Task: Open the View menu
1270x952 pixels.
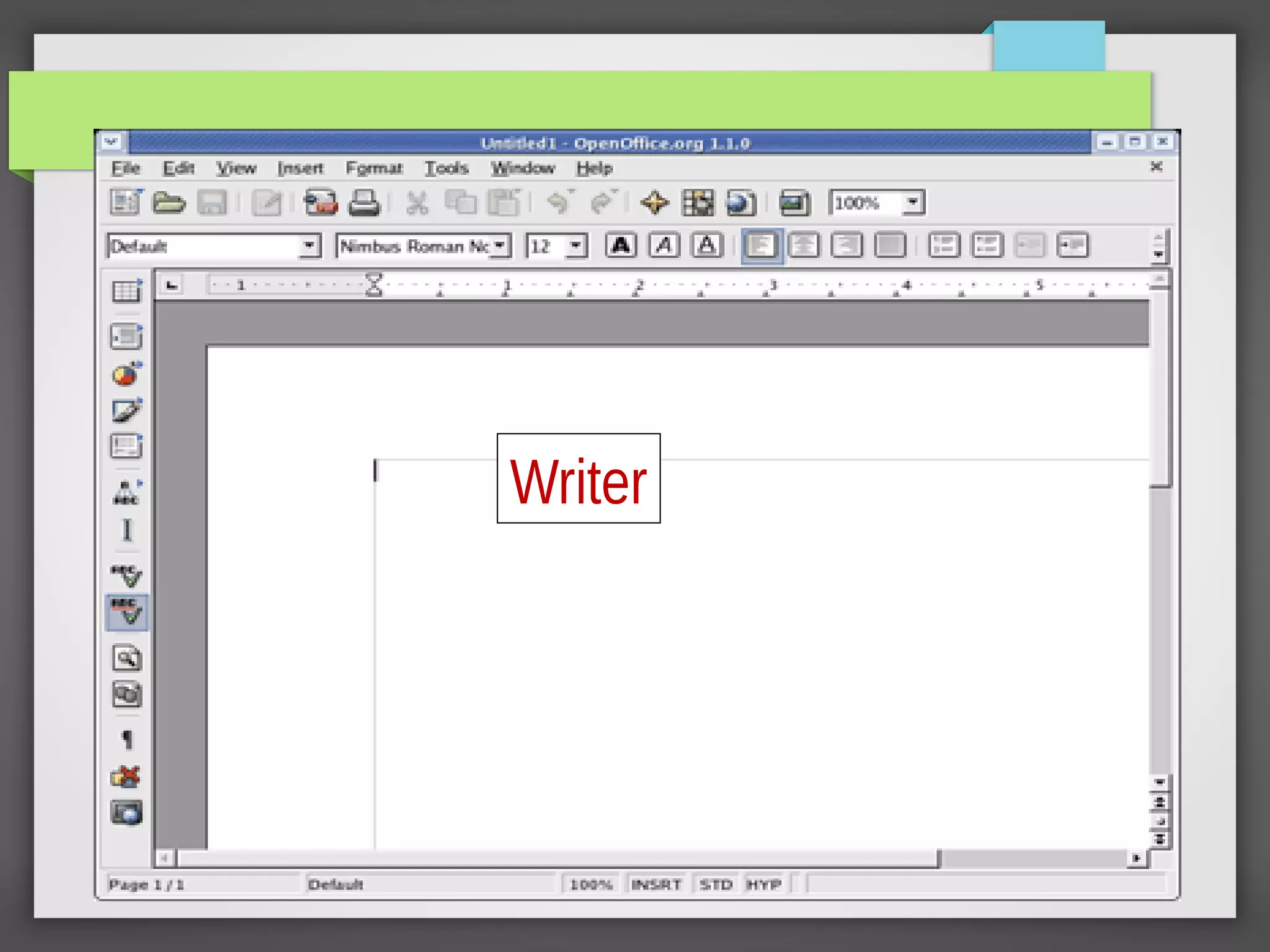Action: [x=236, y=169]
